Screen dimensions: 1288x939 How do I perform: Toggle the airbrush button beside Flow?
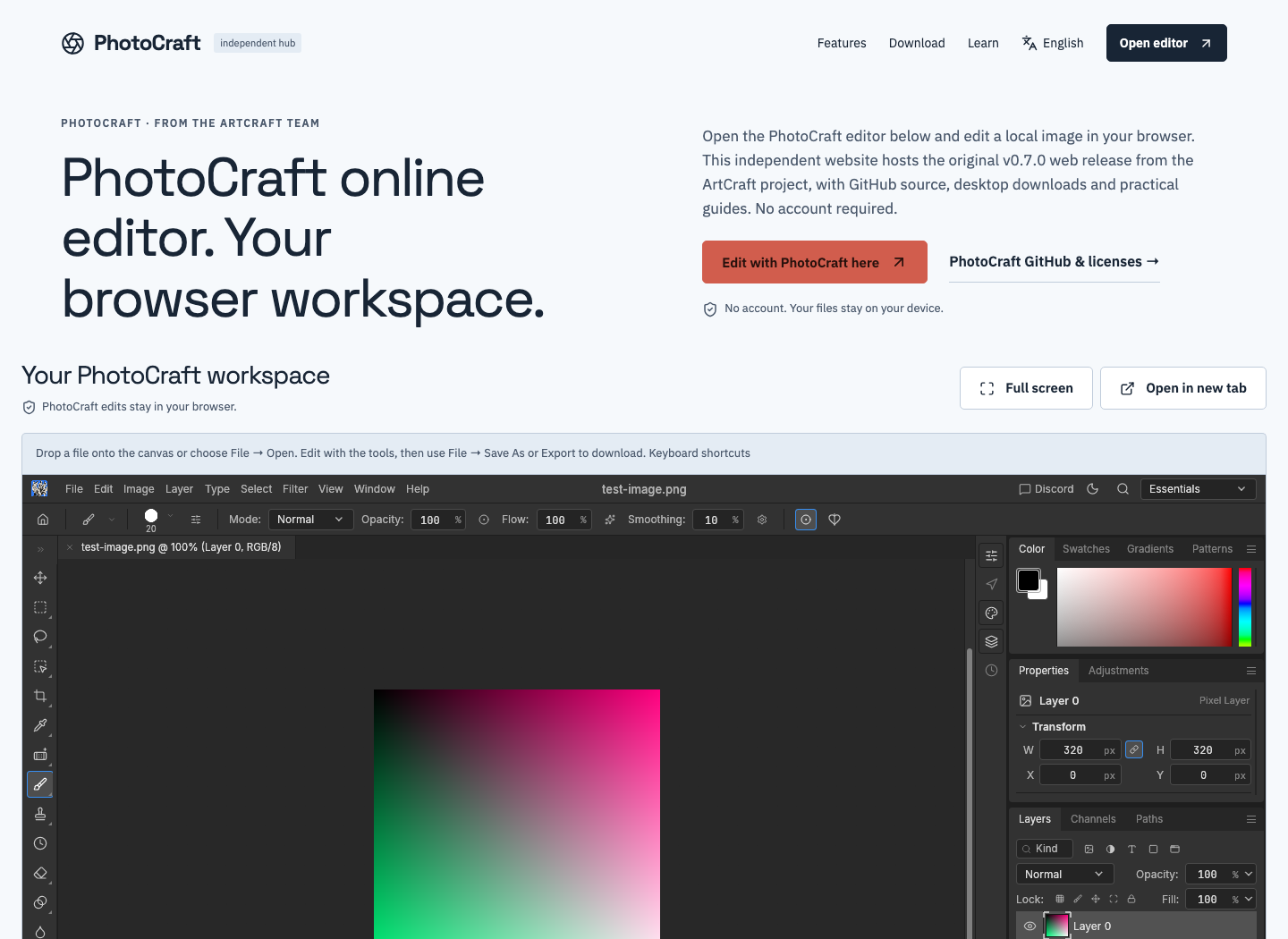[610, 520]
